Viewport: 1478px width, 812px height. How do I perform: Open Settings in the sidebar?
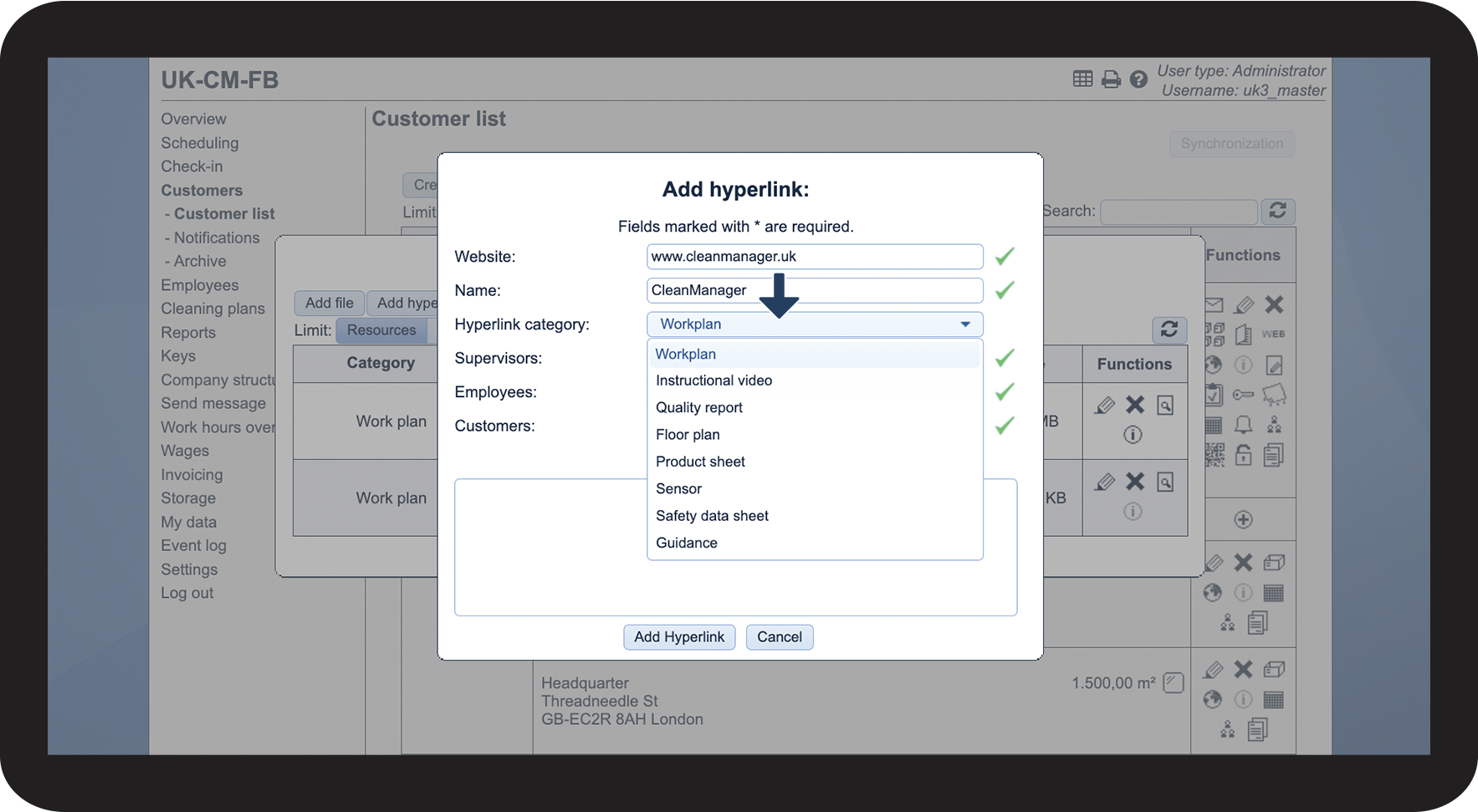189,569
